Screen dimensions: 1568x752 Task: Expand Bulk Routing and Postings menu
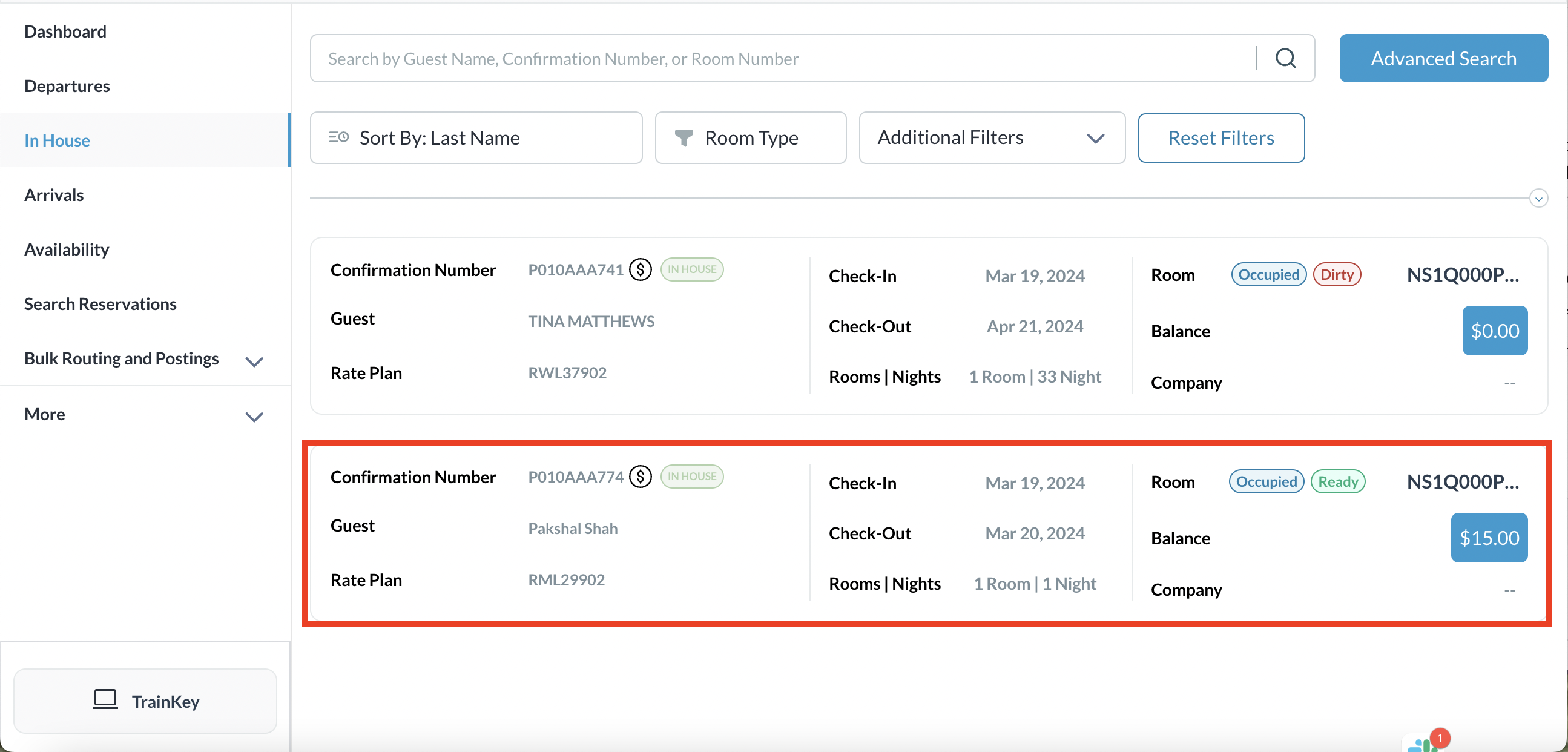[254, 361]
